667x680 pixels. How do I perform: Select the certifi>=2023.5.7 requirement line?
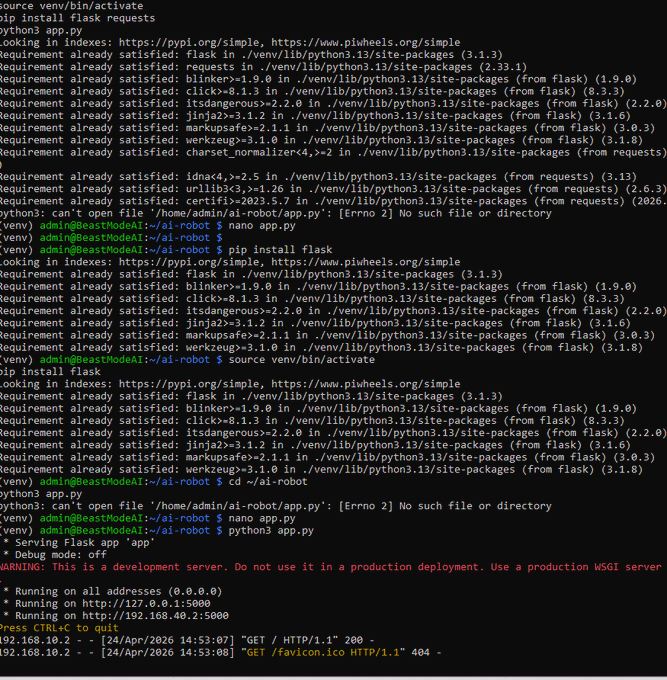[x=333, y=201]
